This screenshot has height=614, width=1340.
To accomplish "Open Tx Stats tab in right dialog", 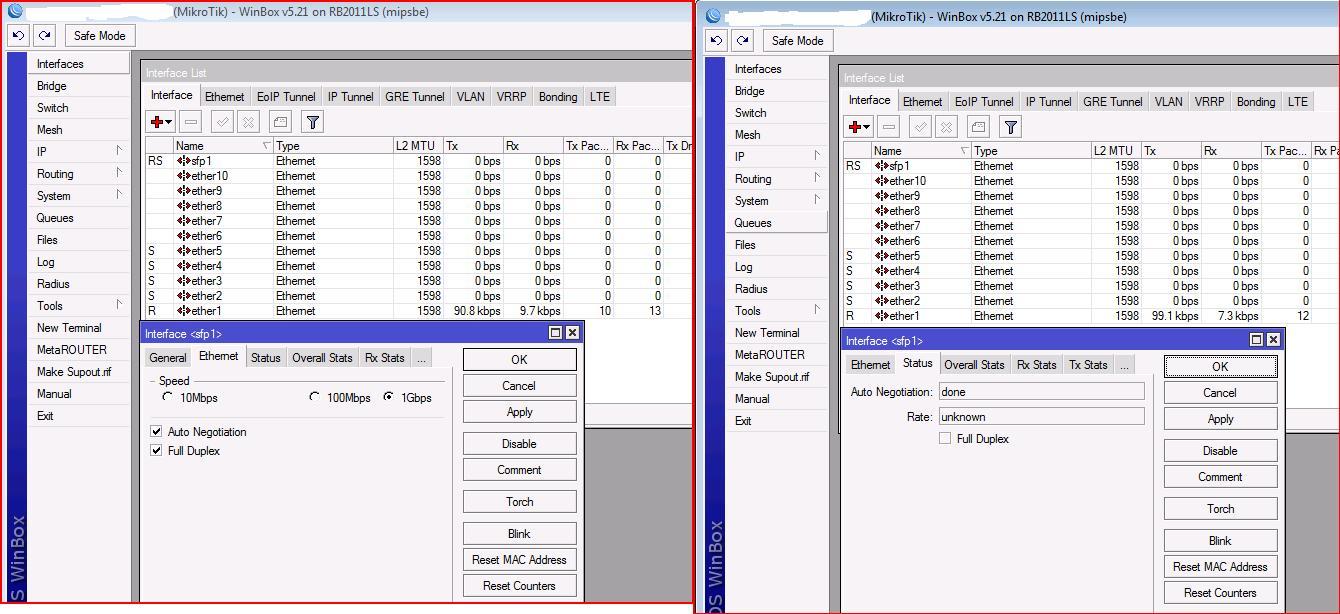I will point(1088,365).
